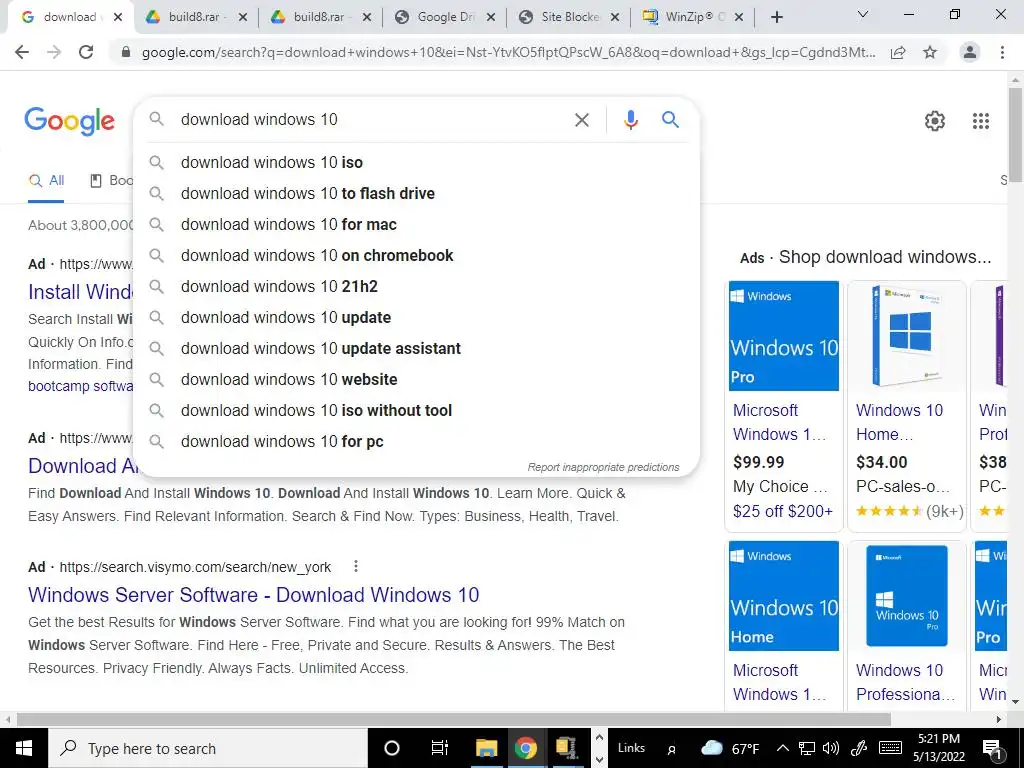Choose suggestion 'website'
Viewport: 1024px width, 768px height.
point(416,379)
